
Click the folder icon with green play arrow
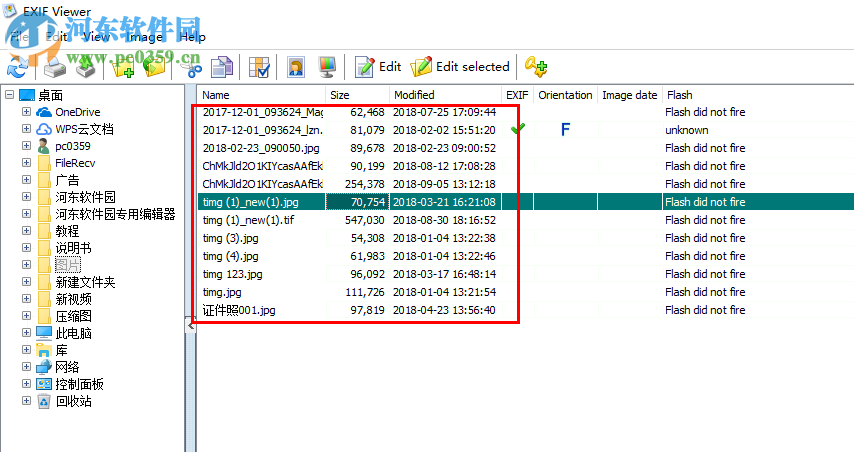155,67
